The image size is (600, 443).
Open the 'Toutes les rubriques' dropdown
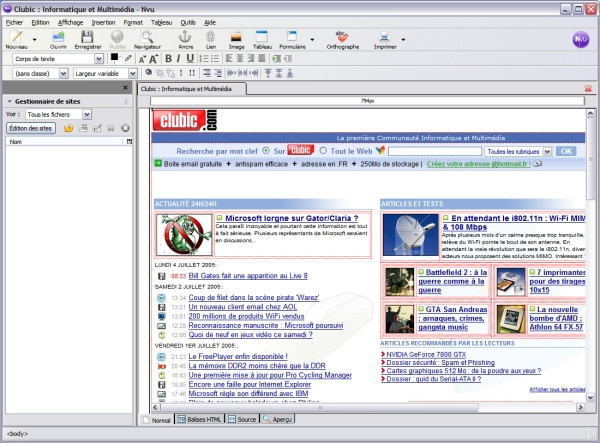pyautogui.click(x=547, y=151)
